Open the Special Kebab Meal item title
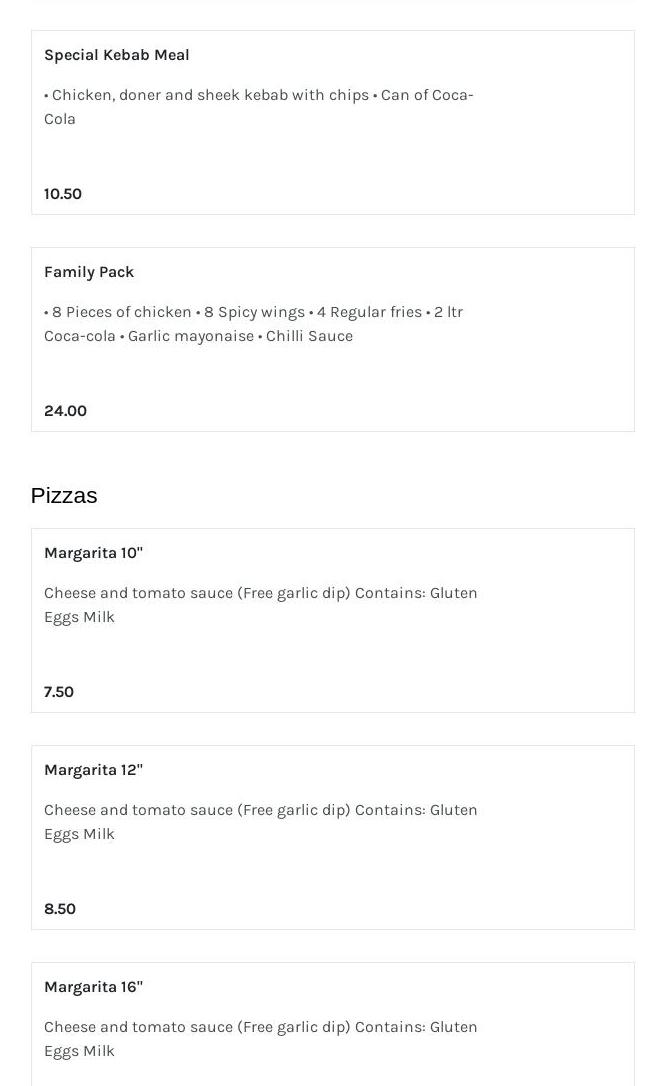Image resolution: width=665 pixels, height=1086 pixels. (116, 55)
